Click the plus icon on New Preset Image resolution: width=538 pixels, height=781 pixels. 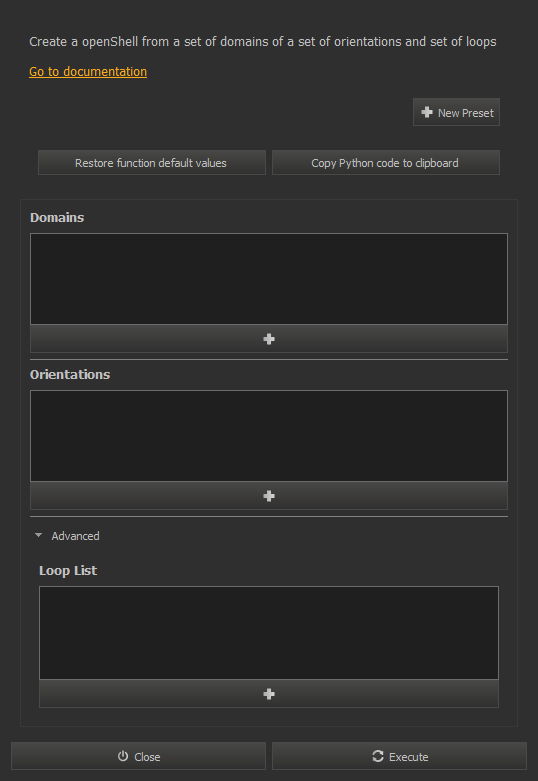427,113
